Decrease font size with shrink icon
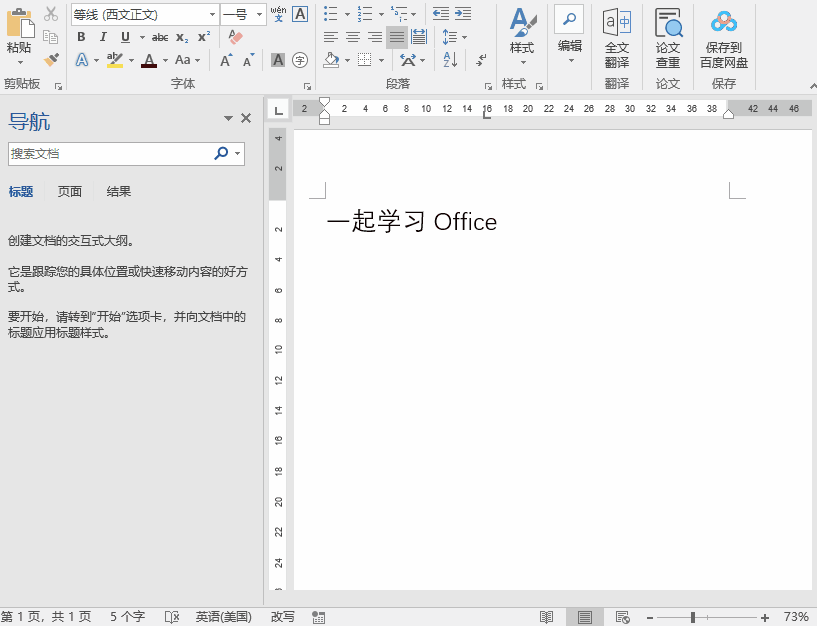Image resolution: width=817 pixels, height=626 pixels. 249,60
